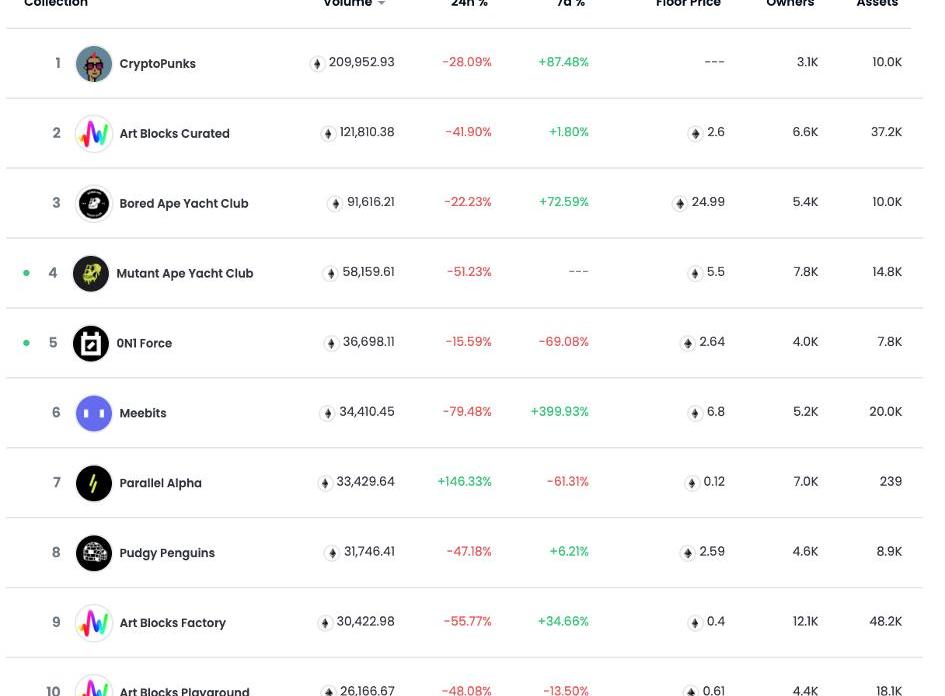The image size is (945, 696).
Task: Open the Art Blocks Factory collection name
Action: click(172, 623)
